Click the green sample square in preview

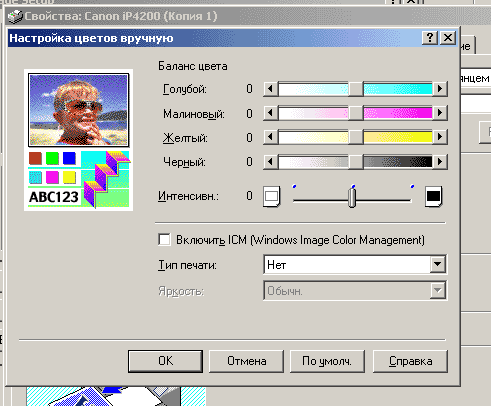click(52, 158)
